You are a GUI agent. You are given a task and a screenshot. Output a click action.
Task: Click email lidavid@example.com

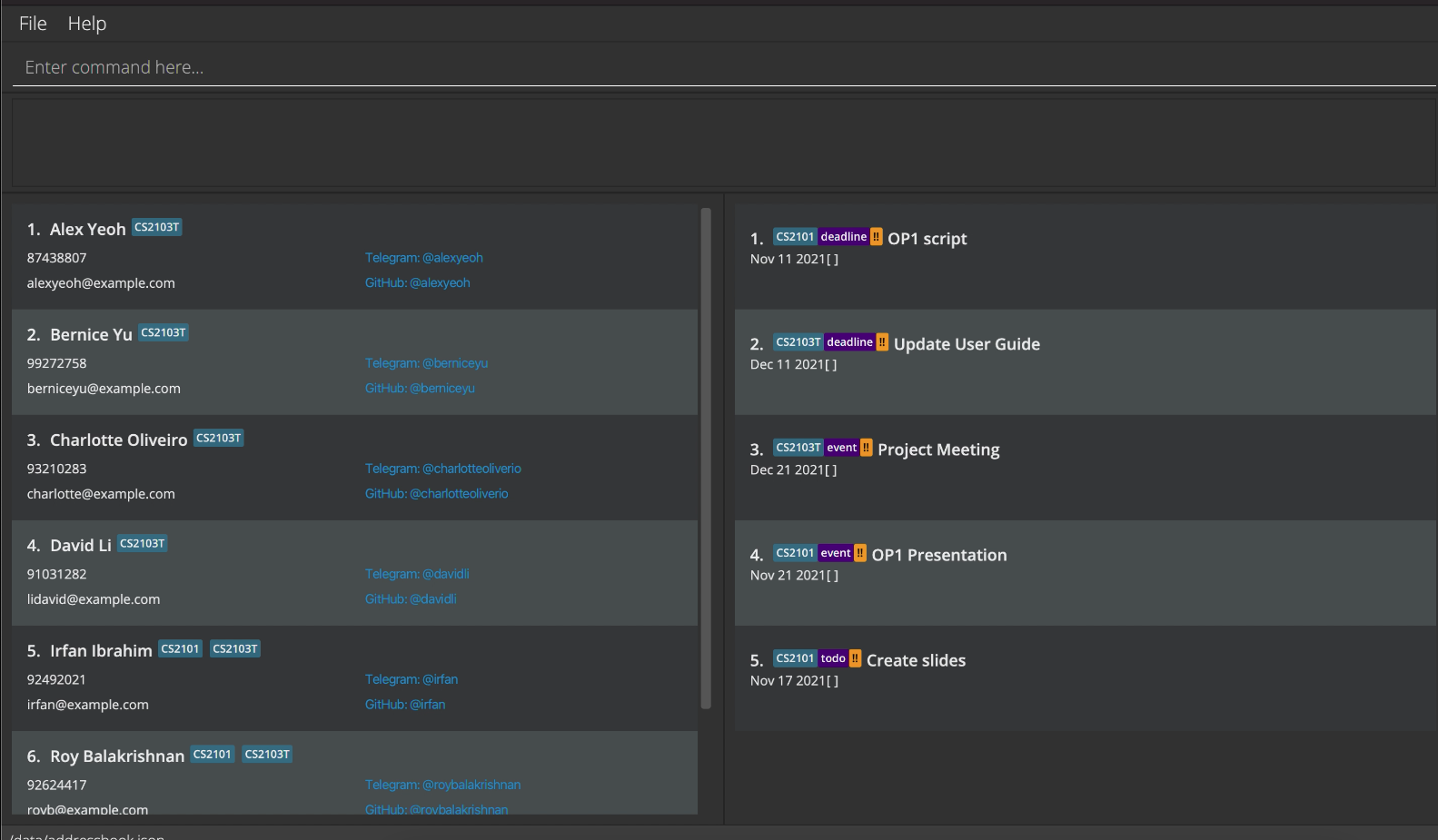[94, 599]
